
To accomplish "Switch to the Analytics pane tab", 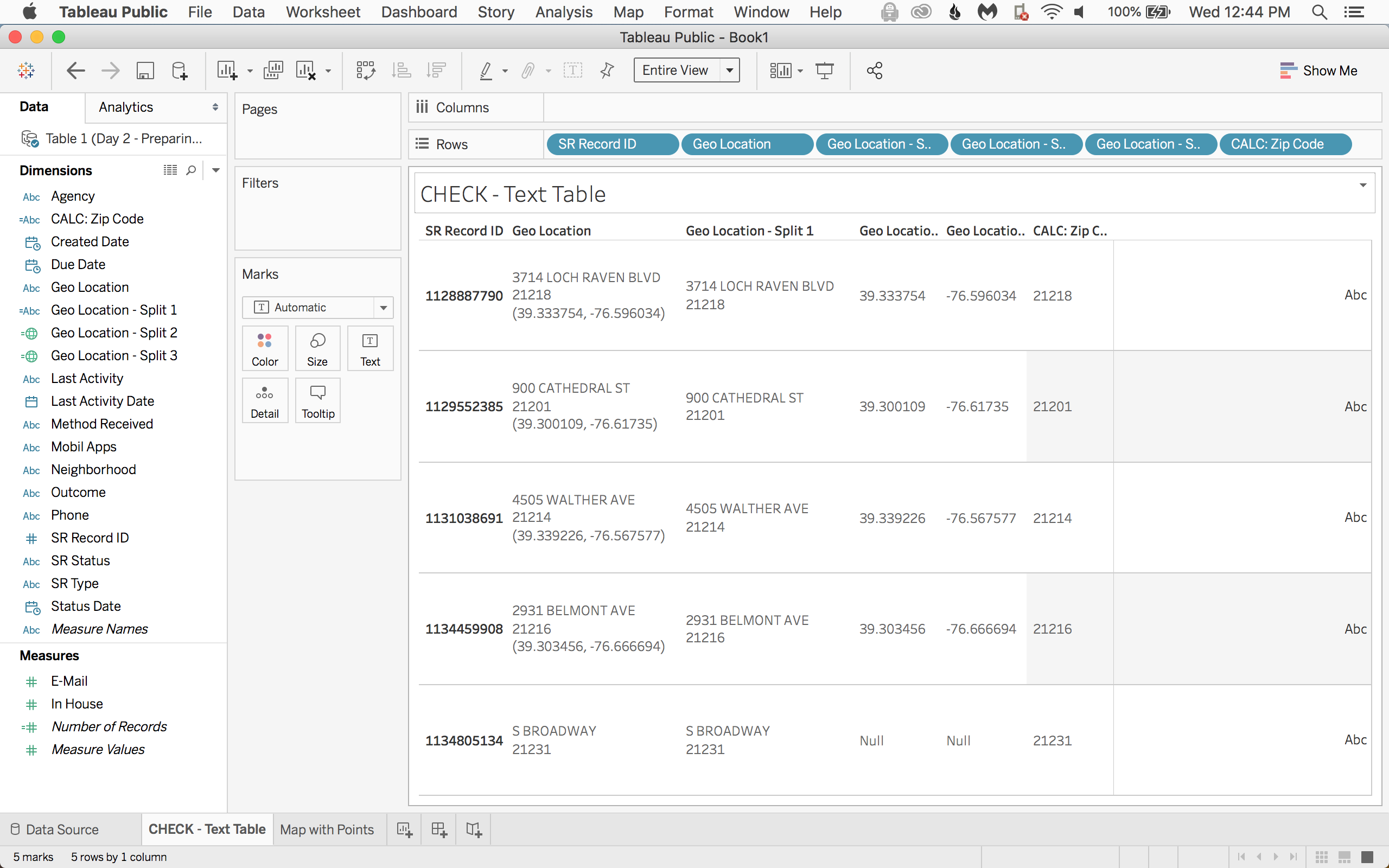I will [126, 107].
